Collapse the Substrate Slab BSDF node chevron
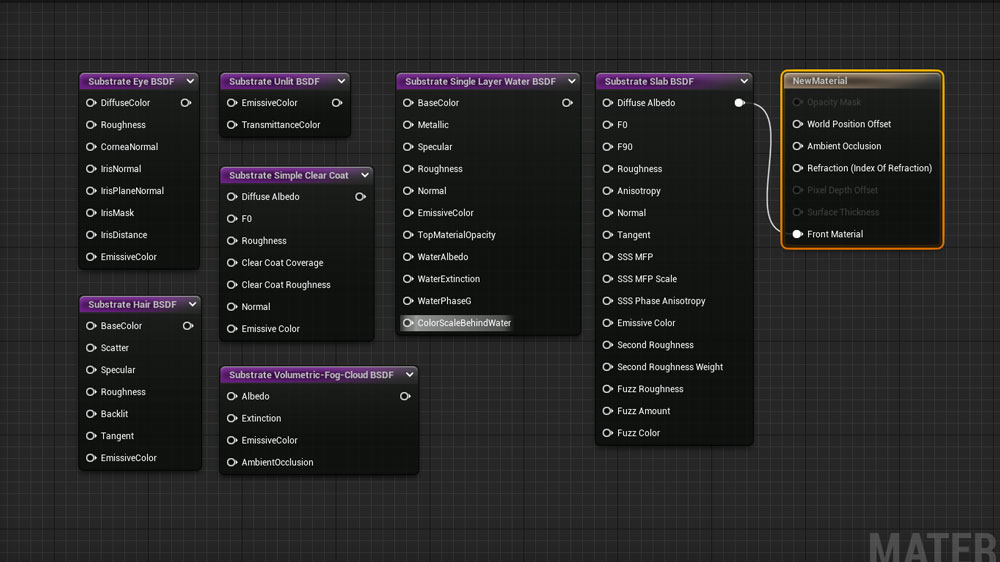This screenshot has height=562, width=1000. tap(744, 81)
